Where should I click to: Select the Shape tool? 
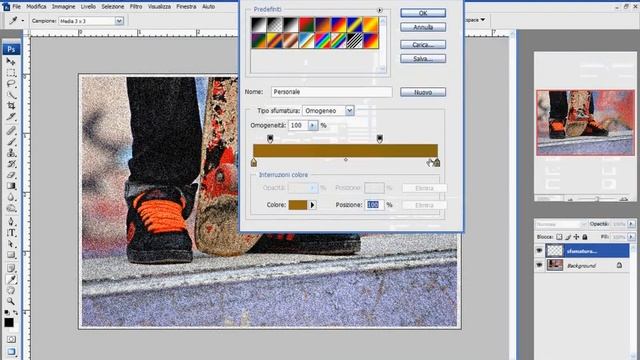pos(11,255)
